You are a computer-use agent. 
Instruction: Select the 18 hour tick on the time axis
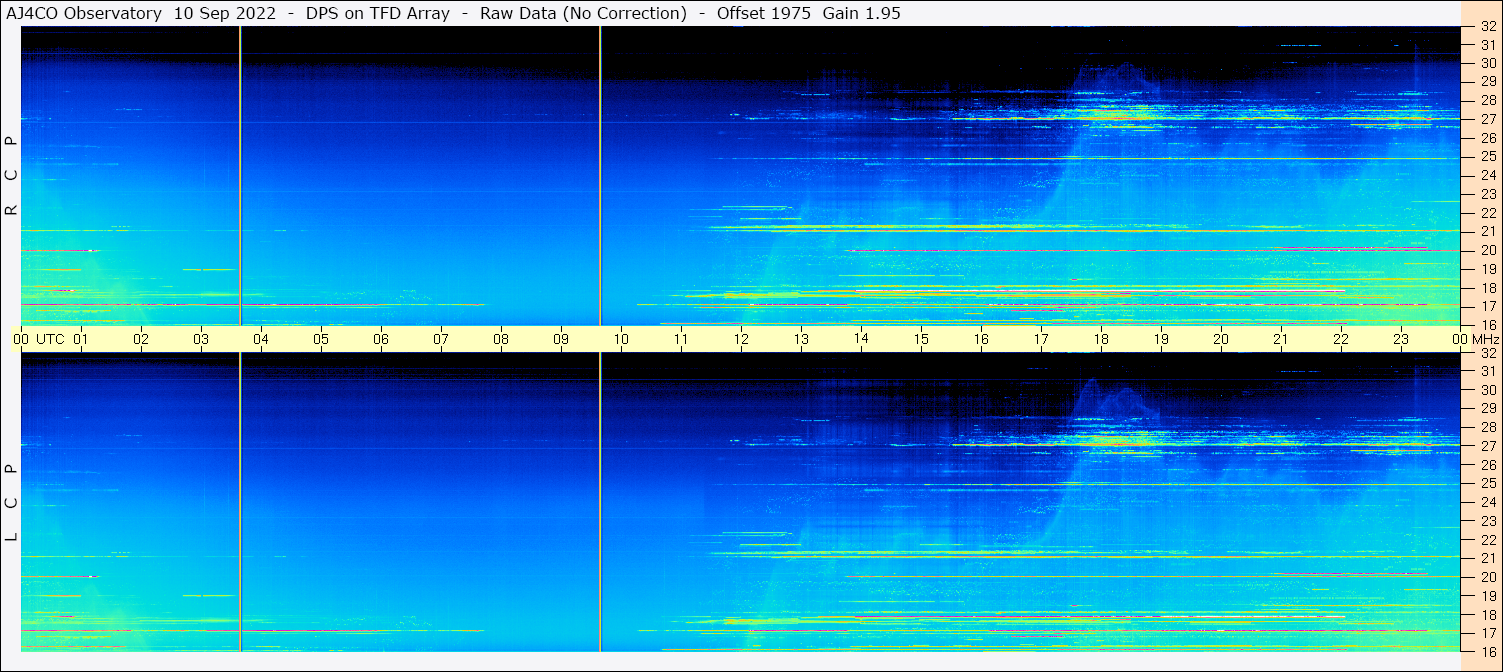coord(1101,340)
